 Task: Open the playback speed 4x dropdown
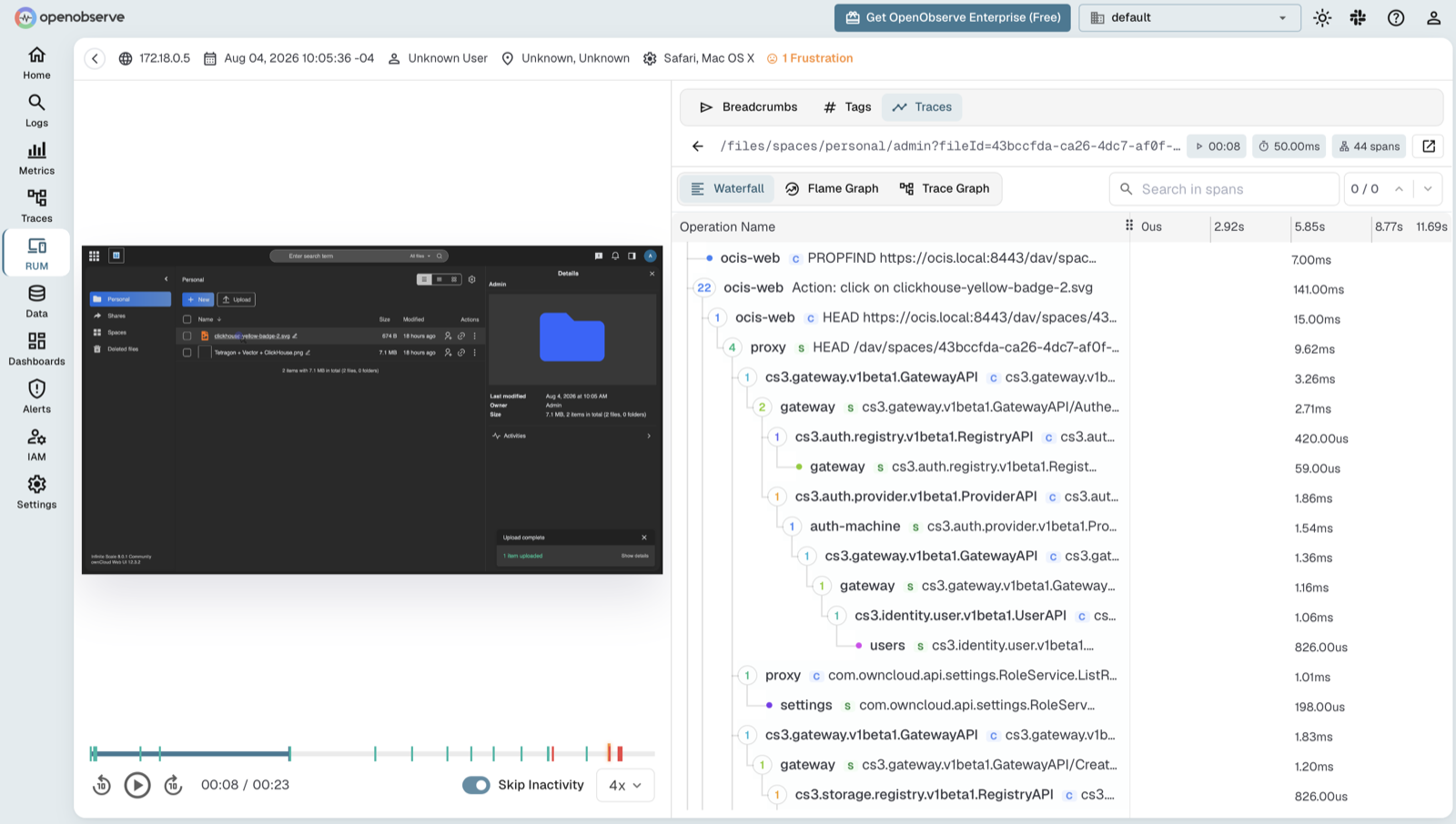coord(625,785)
